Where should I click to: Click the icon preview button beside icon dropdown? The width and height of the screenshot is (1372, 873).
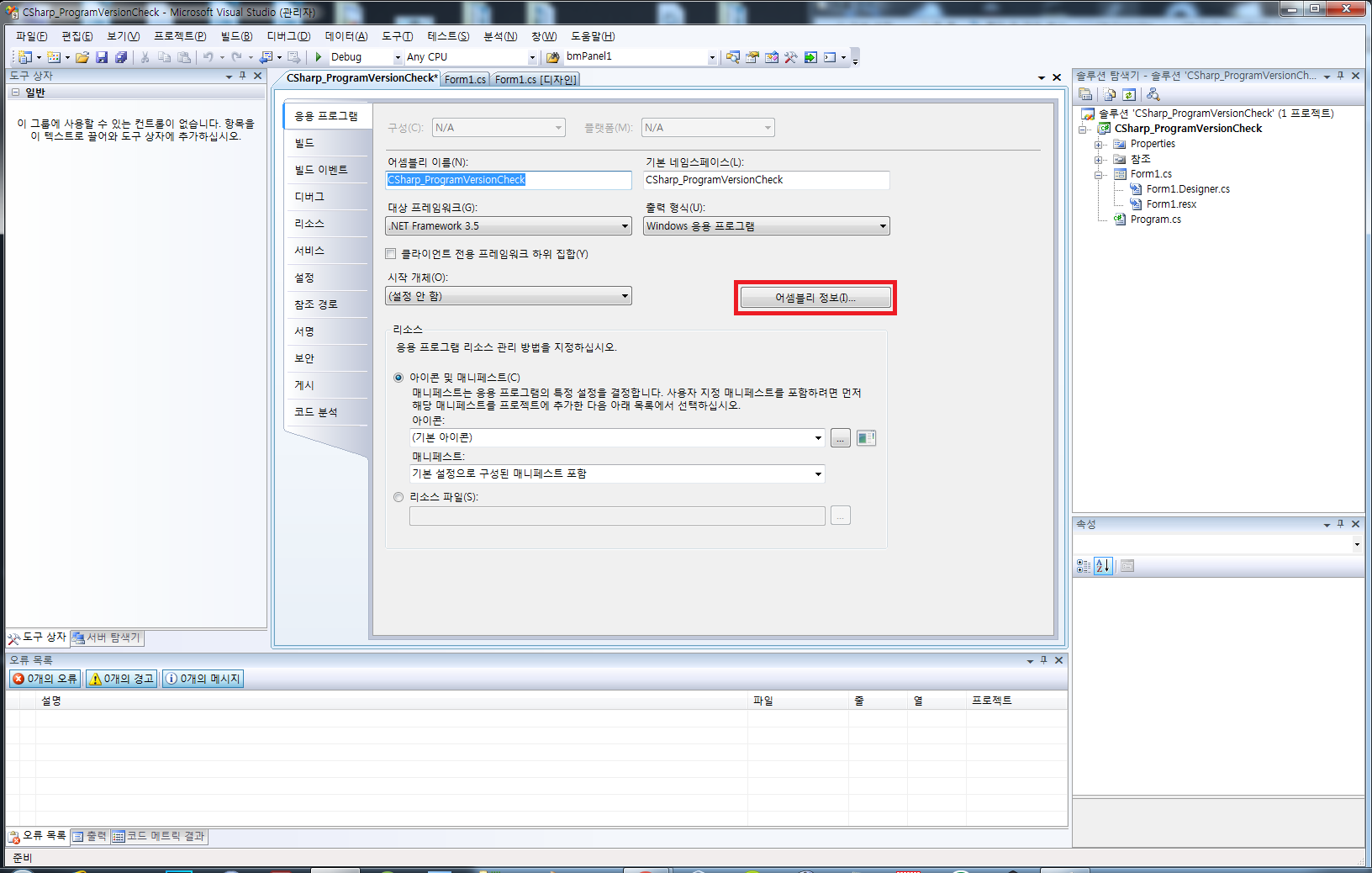click(866, 438)
